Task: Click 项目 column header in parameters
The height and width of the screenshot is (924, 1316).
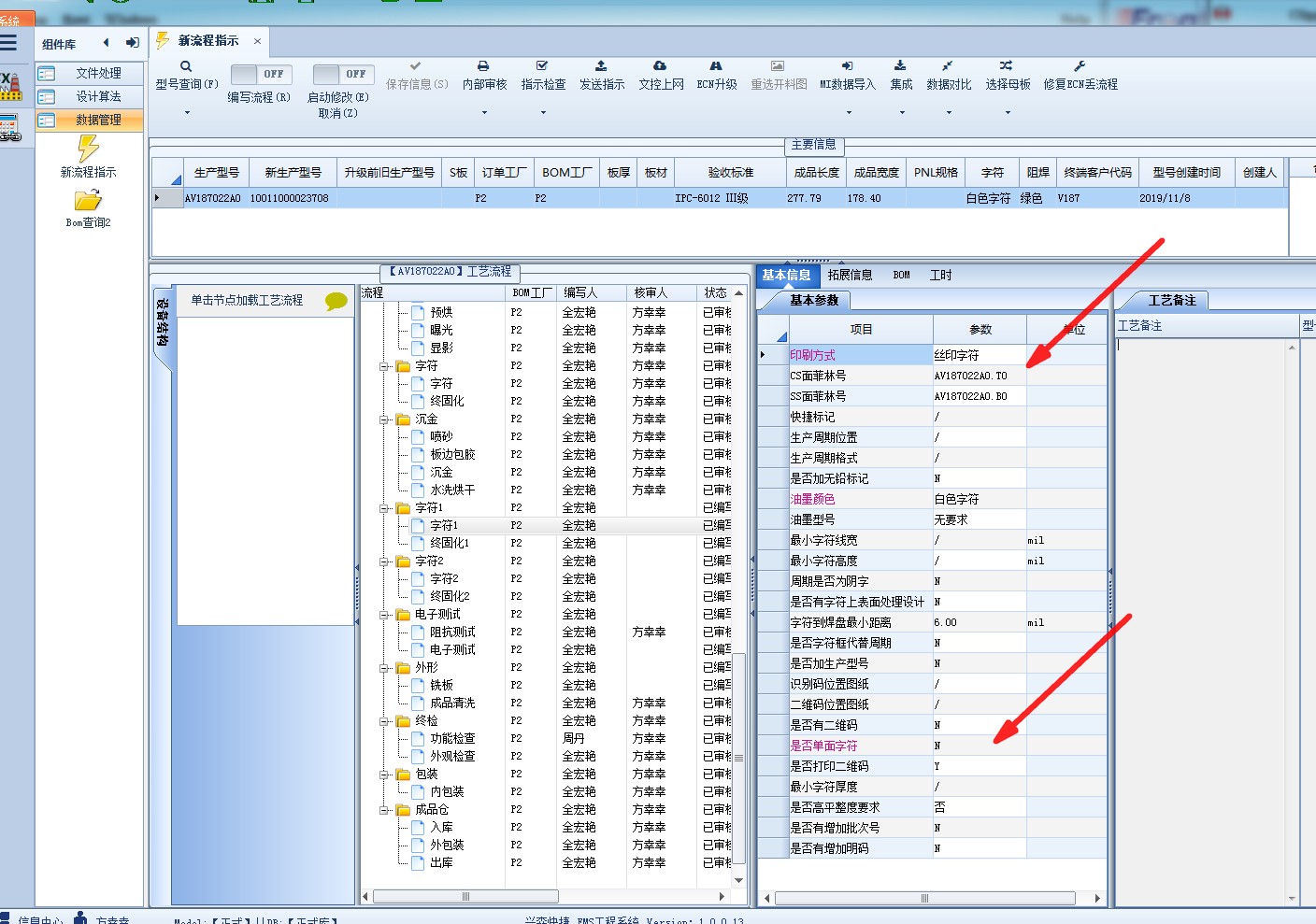Action: 861,330
